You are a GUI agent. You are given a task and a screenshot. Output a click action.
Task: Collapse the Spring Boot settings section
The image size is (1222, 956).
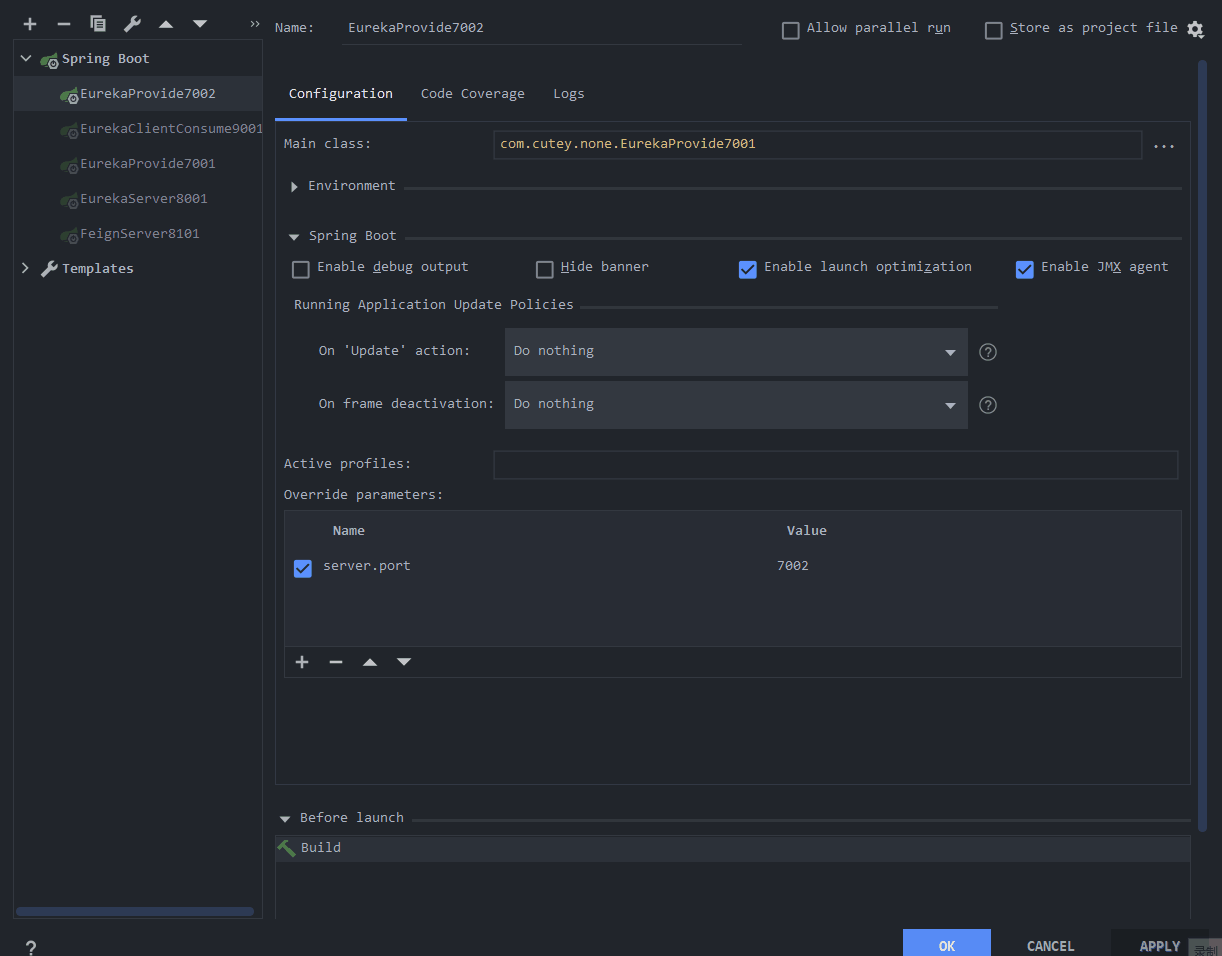(x=294, y=237)
